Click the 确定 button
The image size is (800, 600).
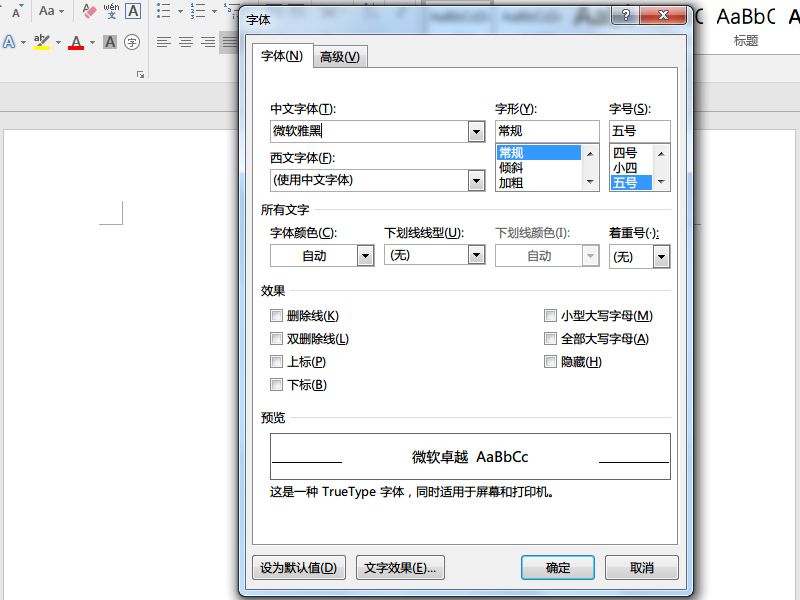tap(558, 567)
